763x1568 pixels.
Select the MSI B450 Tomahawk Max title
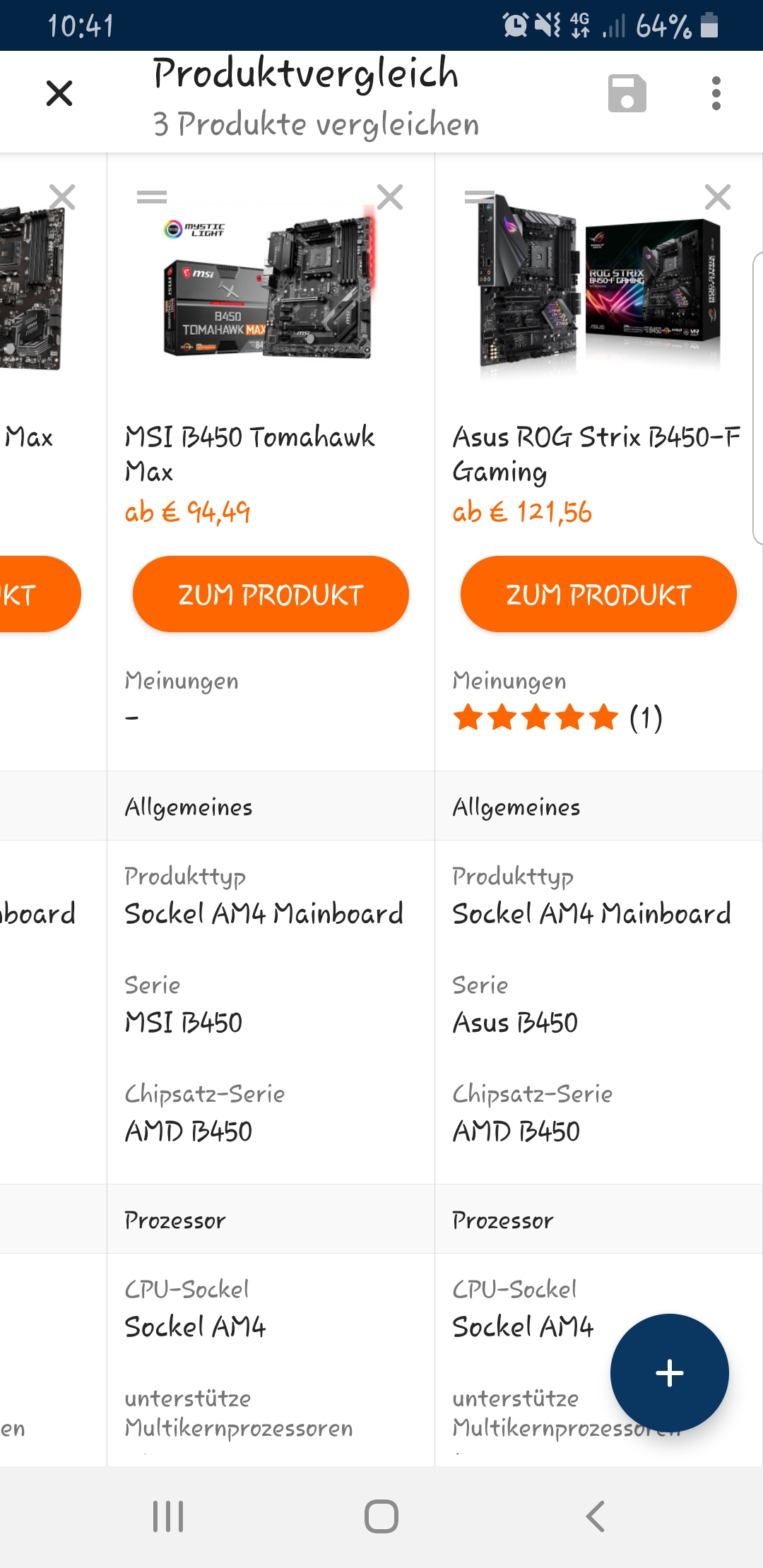point(249,453)
